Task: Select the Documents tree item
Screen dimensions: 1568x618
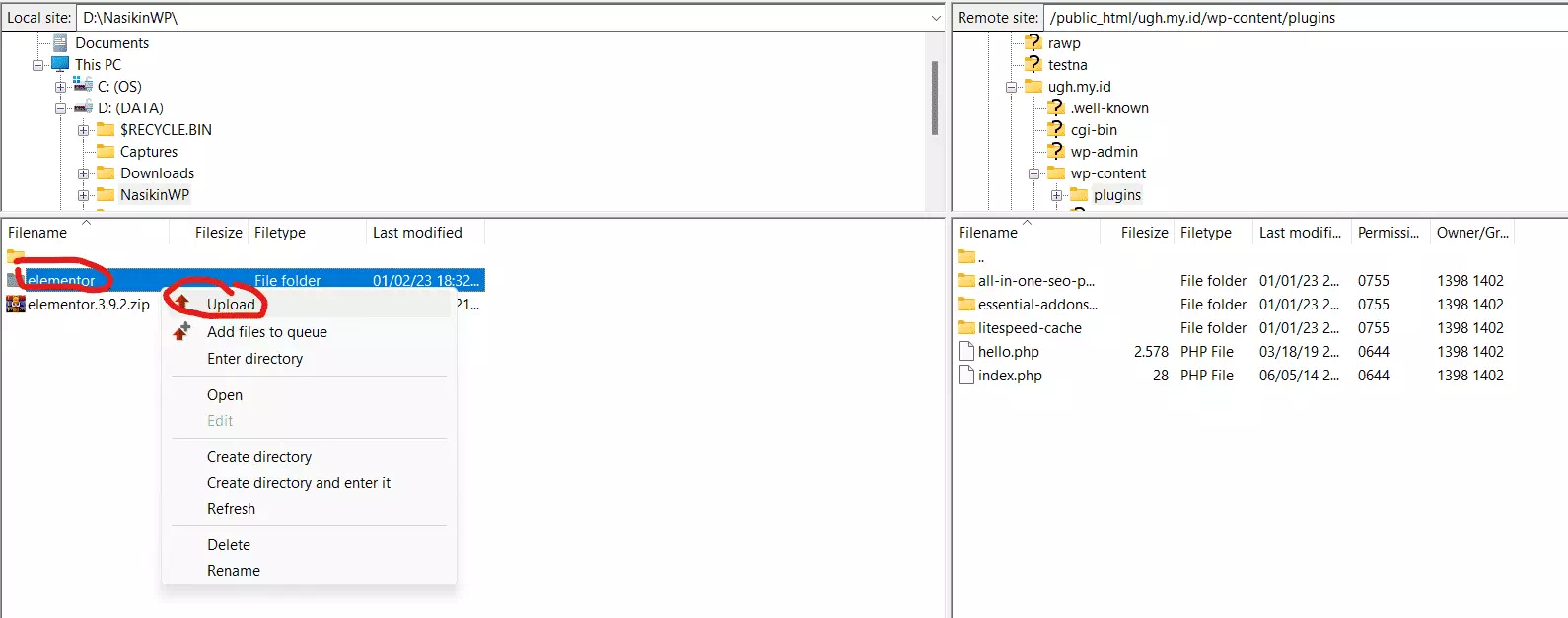Action: (112, 43)
